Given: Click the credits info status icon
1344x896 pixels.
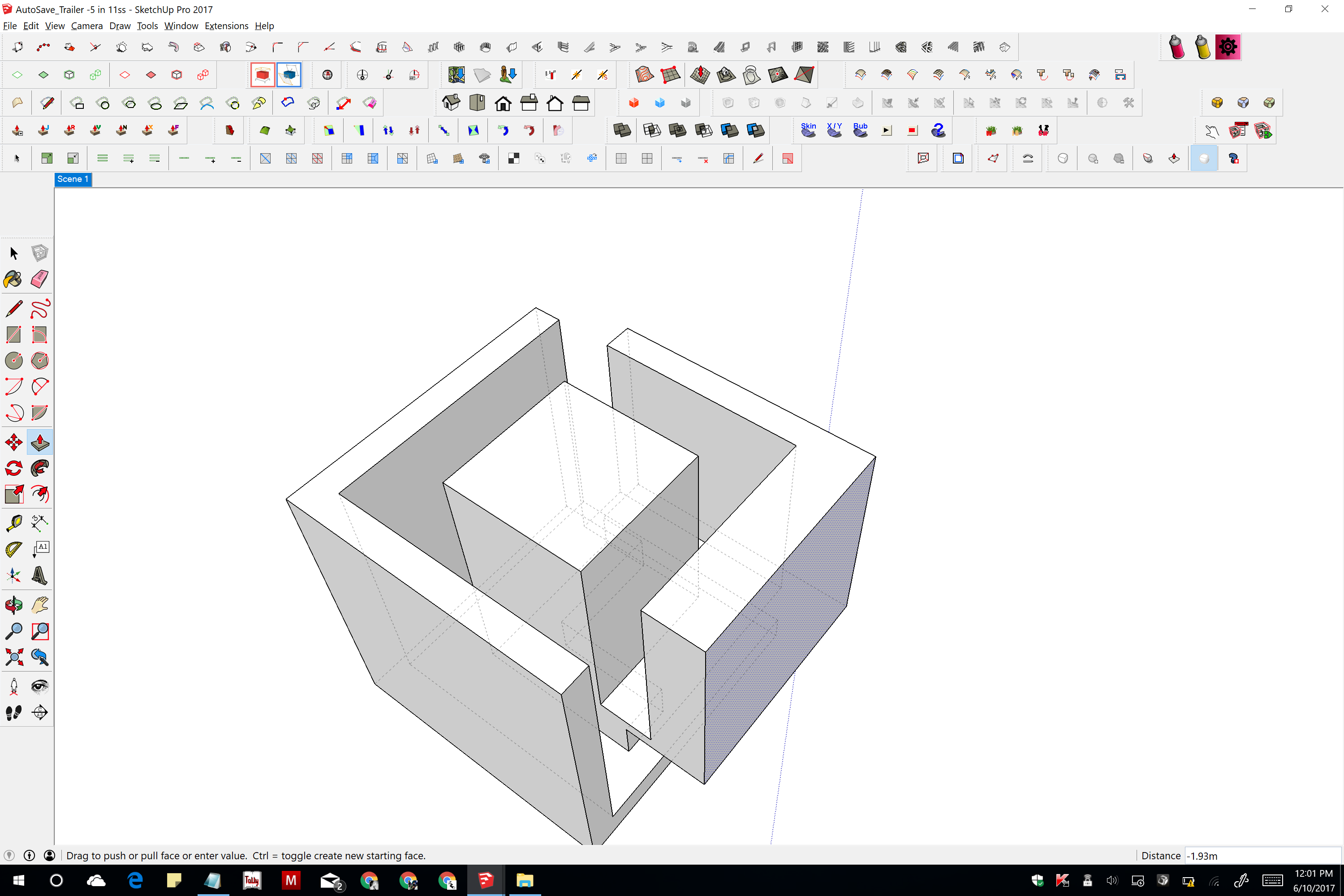Looking at the screenshot, I should coord(29,855).
